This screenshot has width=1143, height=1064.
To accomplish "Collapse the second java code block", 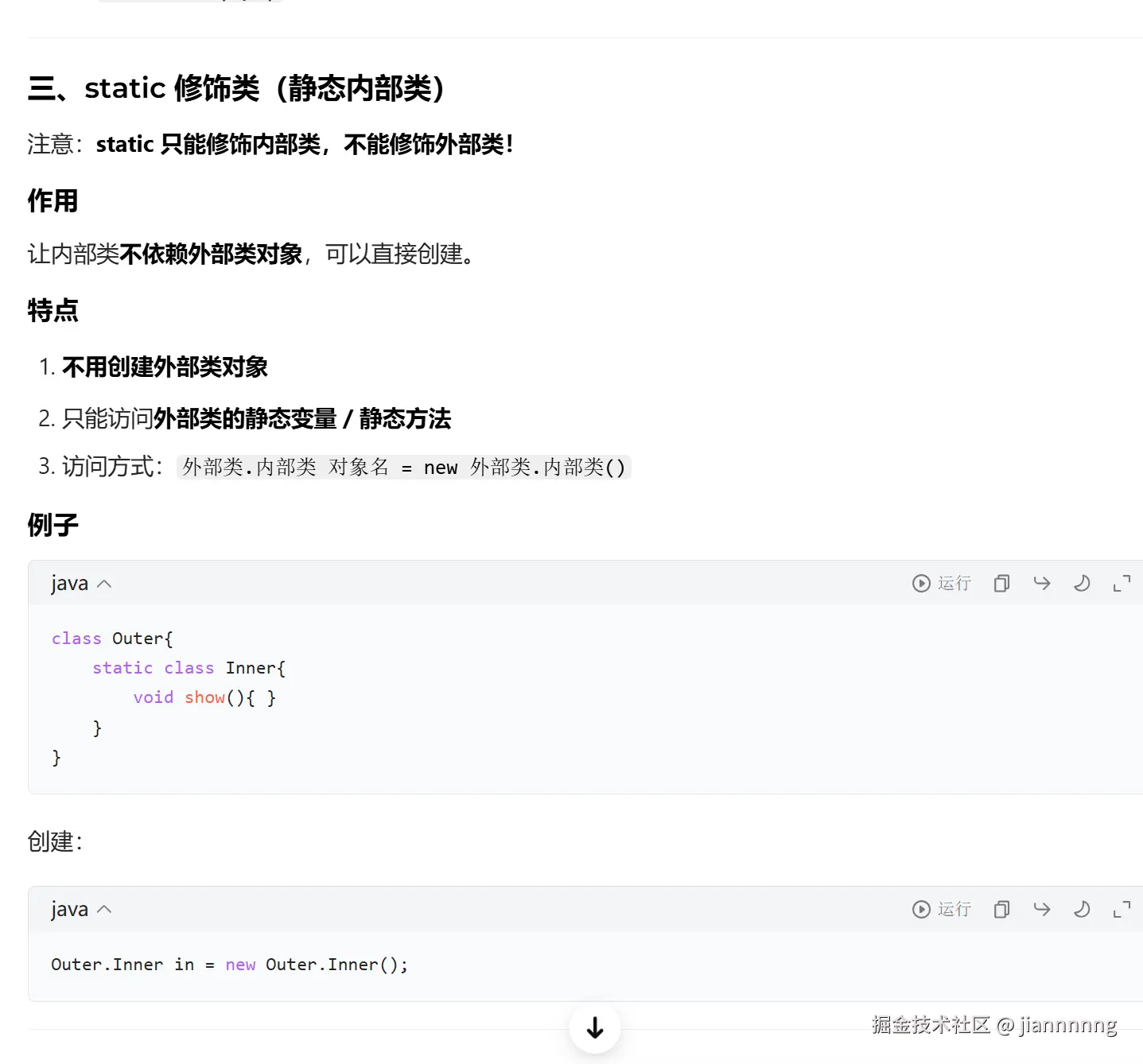I will pyautogui.click(x=105, y=909).
